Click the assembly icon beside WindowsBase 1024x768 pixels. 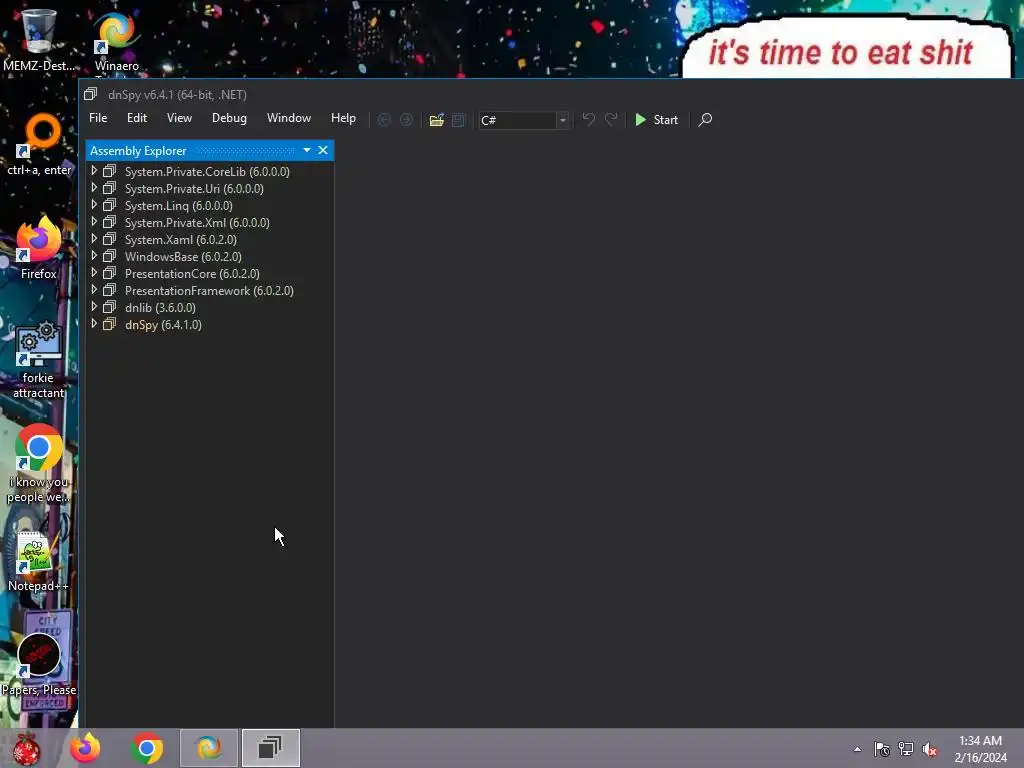[110, 256]
